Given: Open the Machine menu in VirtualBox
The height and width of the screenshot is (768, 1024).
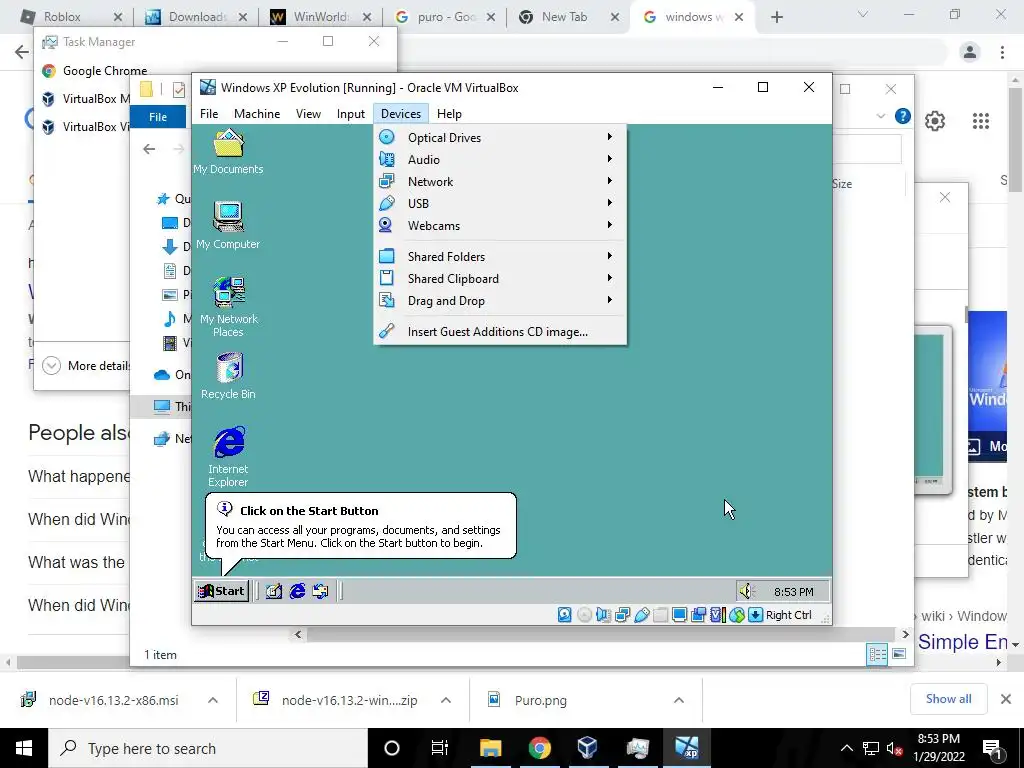Looking at the screenshot, I should click(x=257, y=114).
